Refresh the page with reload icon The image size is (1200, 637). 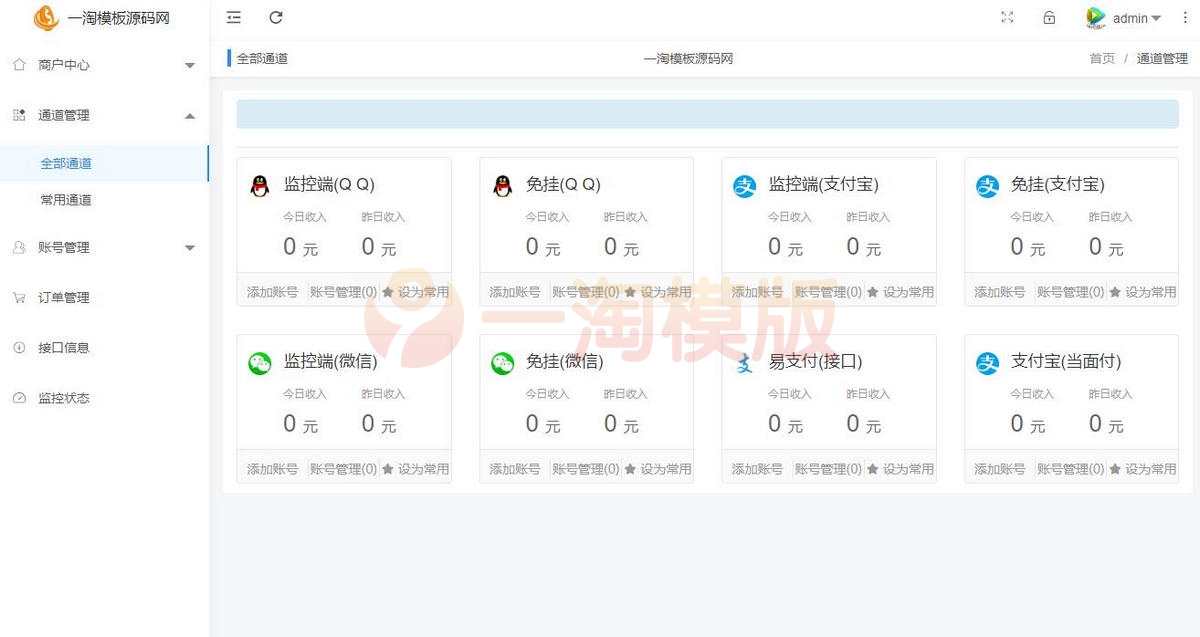coord(276,17)
